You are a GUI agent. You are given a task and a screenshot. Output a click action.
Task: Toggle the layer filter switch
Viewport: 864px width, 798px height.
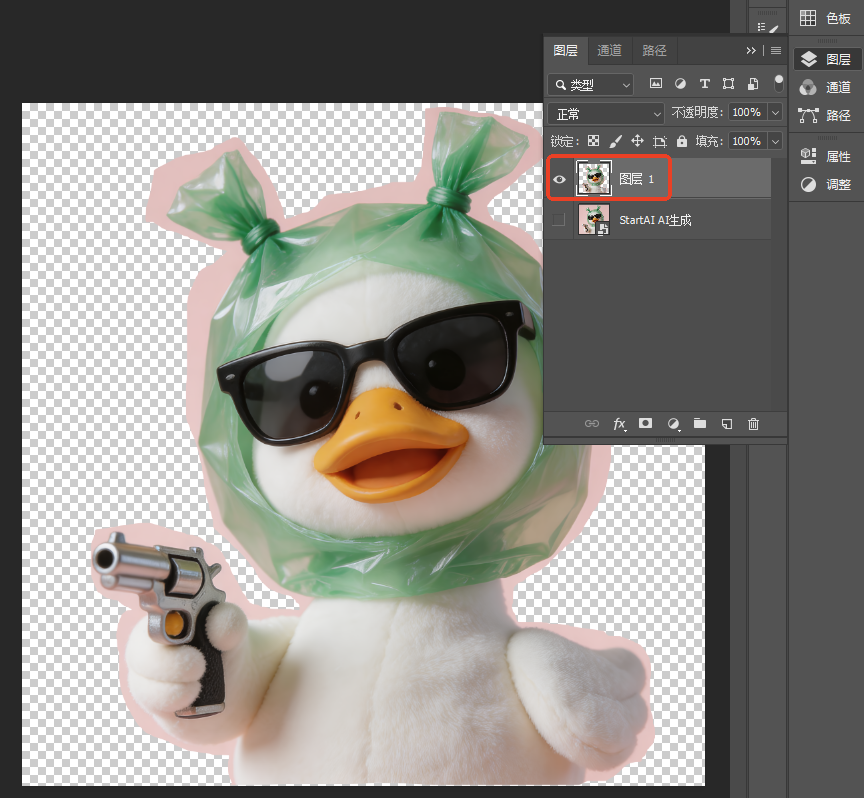779,83
